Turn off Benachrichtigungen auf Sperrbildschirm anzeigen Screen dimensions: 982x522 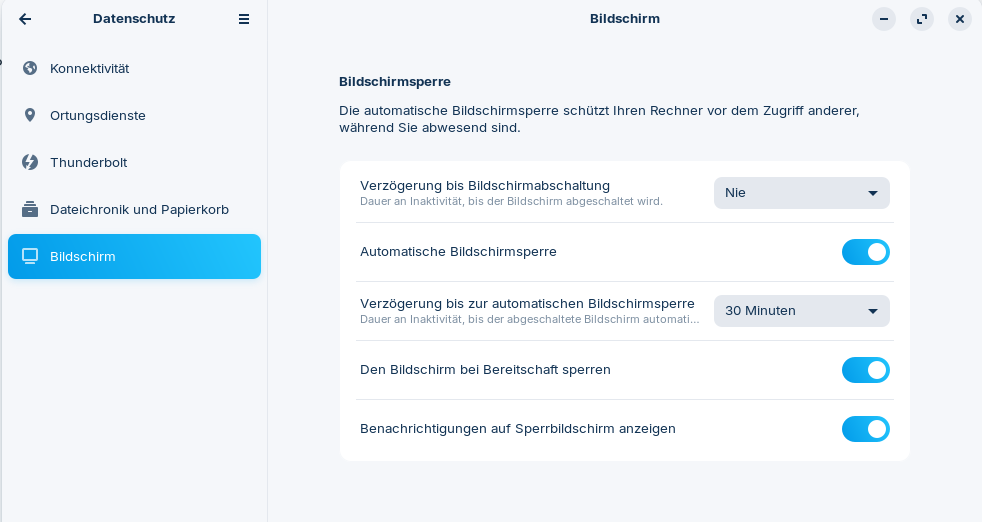point(866,429)
